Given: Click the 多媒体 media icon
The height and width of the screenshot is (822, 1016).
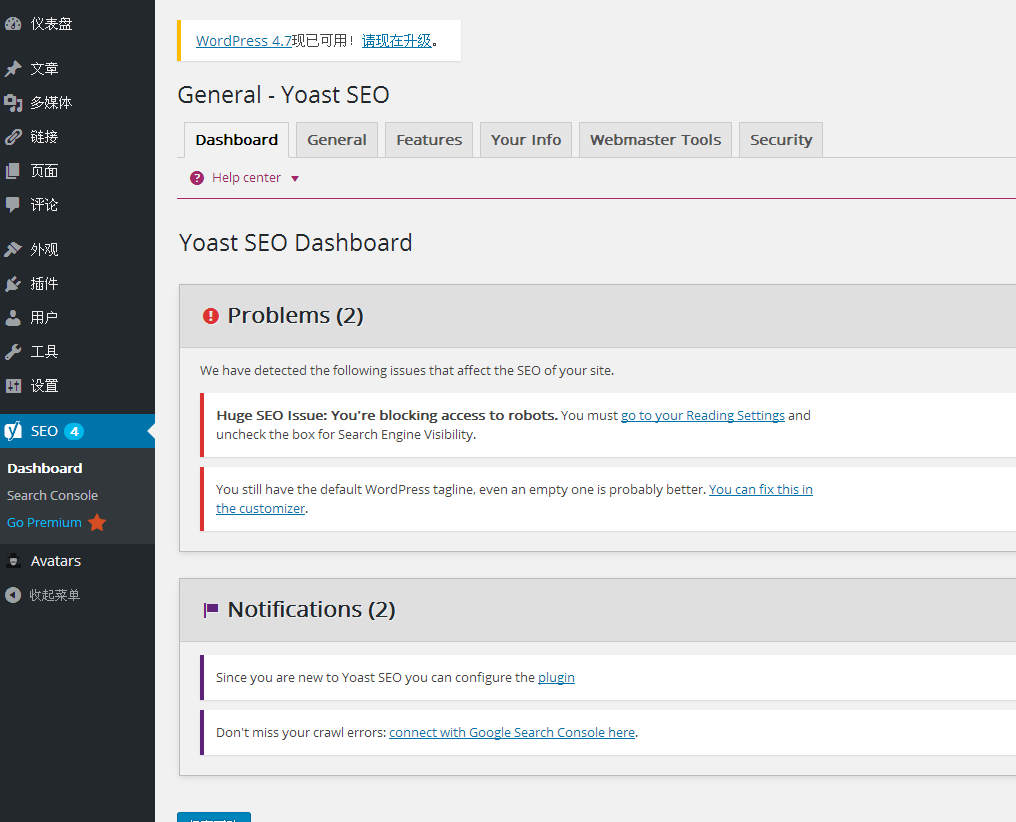Looking at the screenshot, I should click(x=13, y=103).
